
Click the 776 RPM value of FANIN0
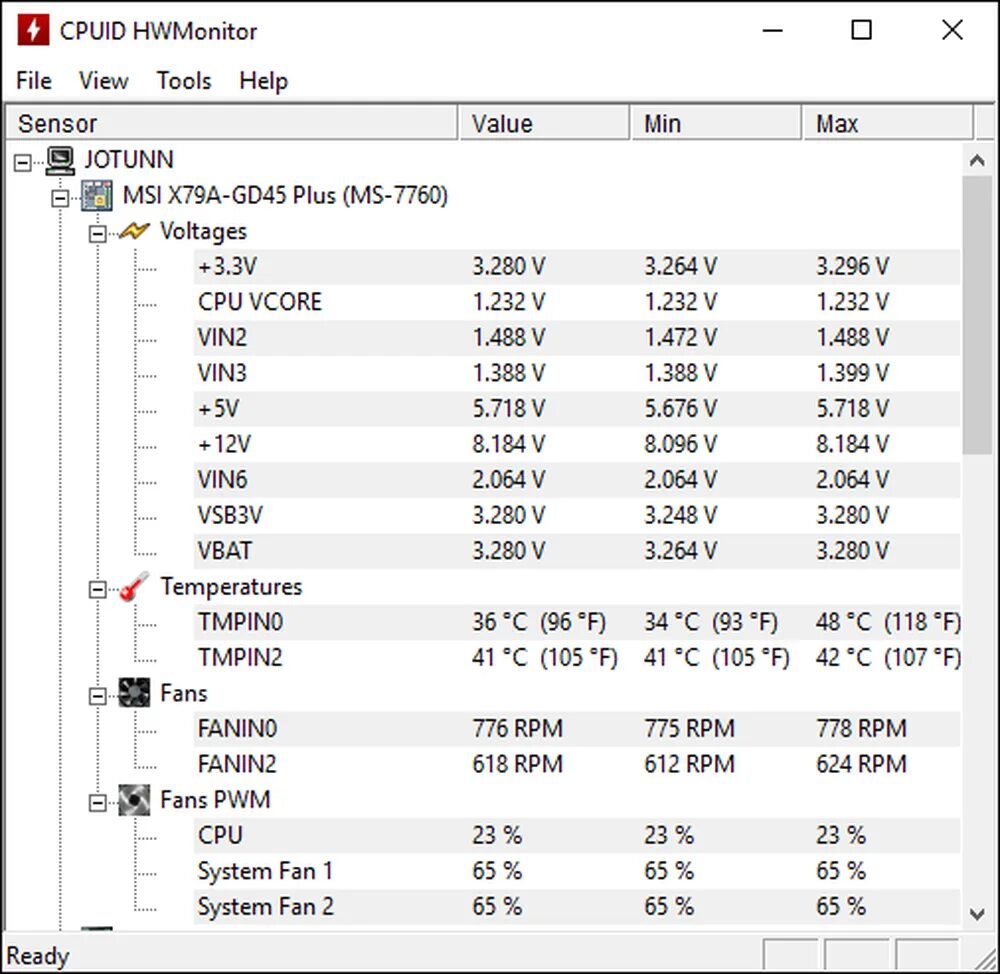pyautogui.click(x=517, y=728)
